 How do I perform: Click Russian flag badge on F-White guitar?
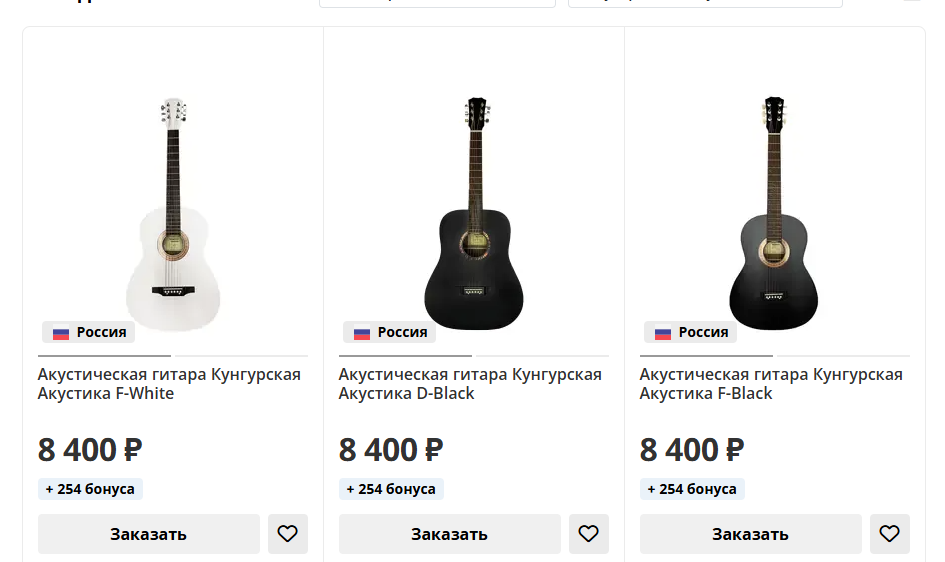[x=89, y=332]
